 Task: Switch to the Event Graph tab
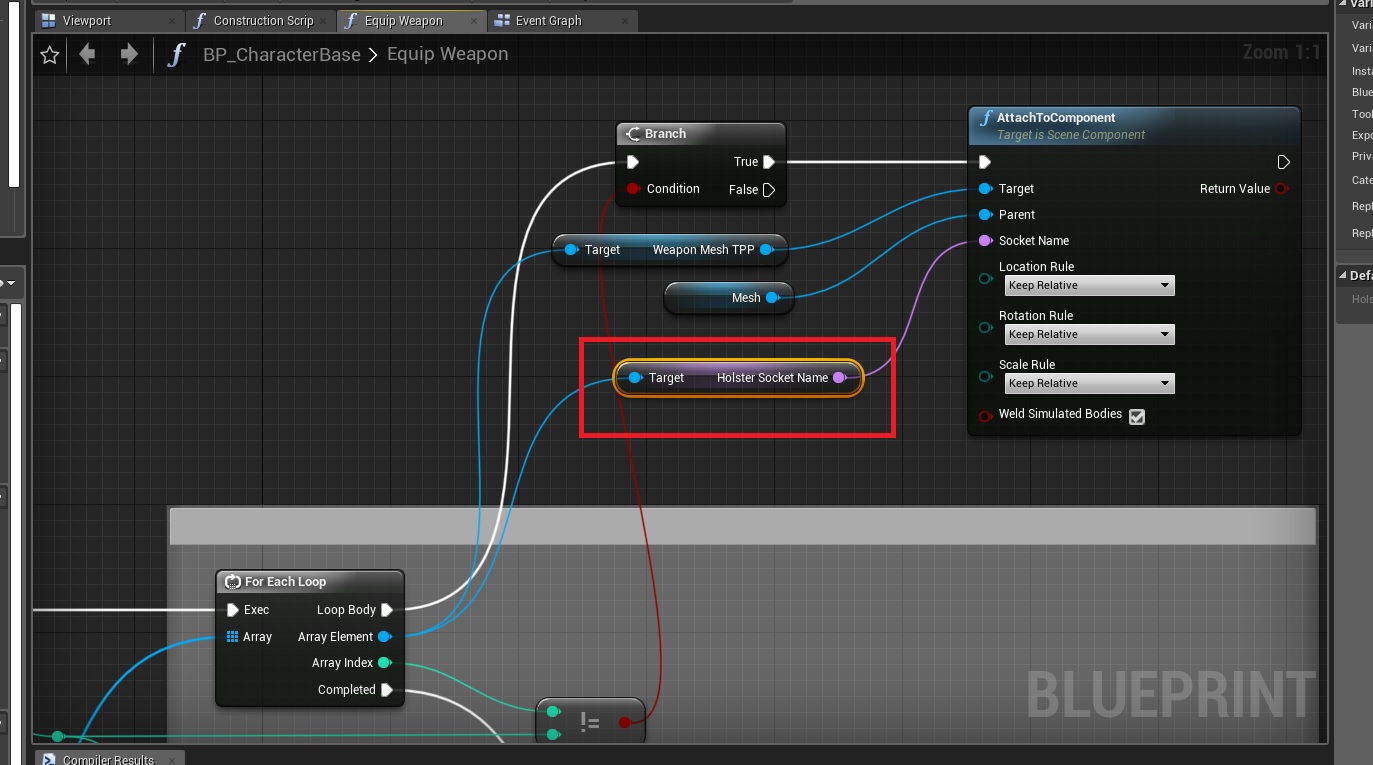click(x=548, y=21)
